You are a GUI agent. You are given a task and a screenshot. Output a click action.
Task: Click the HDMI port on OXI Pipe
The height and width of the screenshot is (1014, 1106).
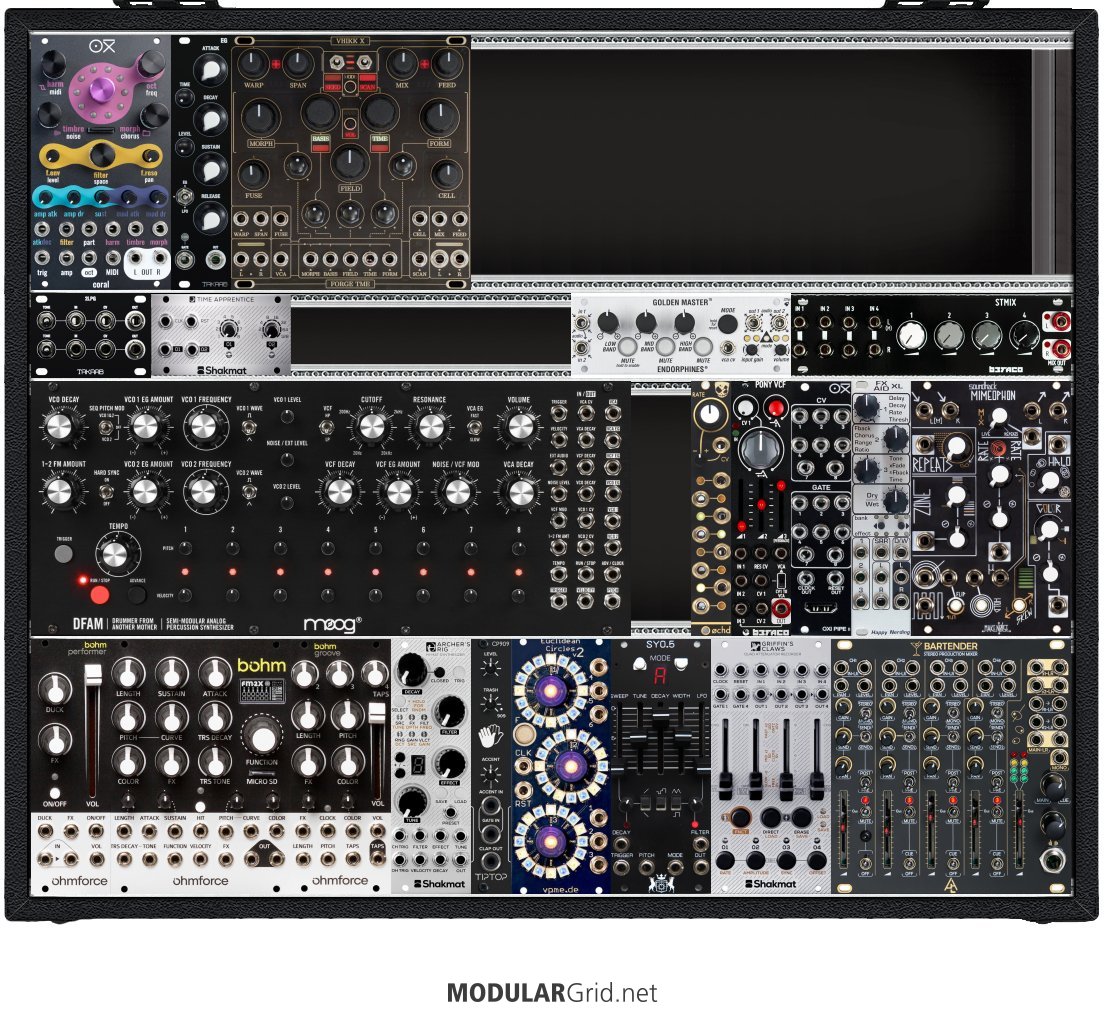[820, 606]
